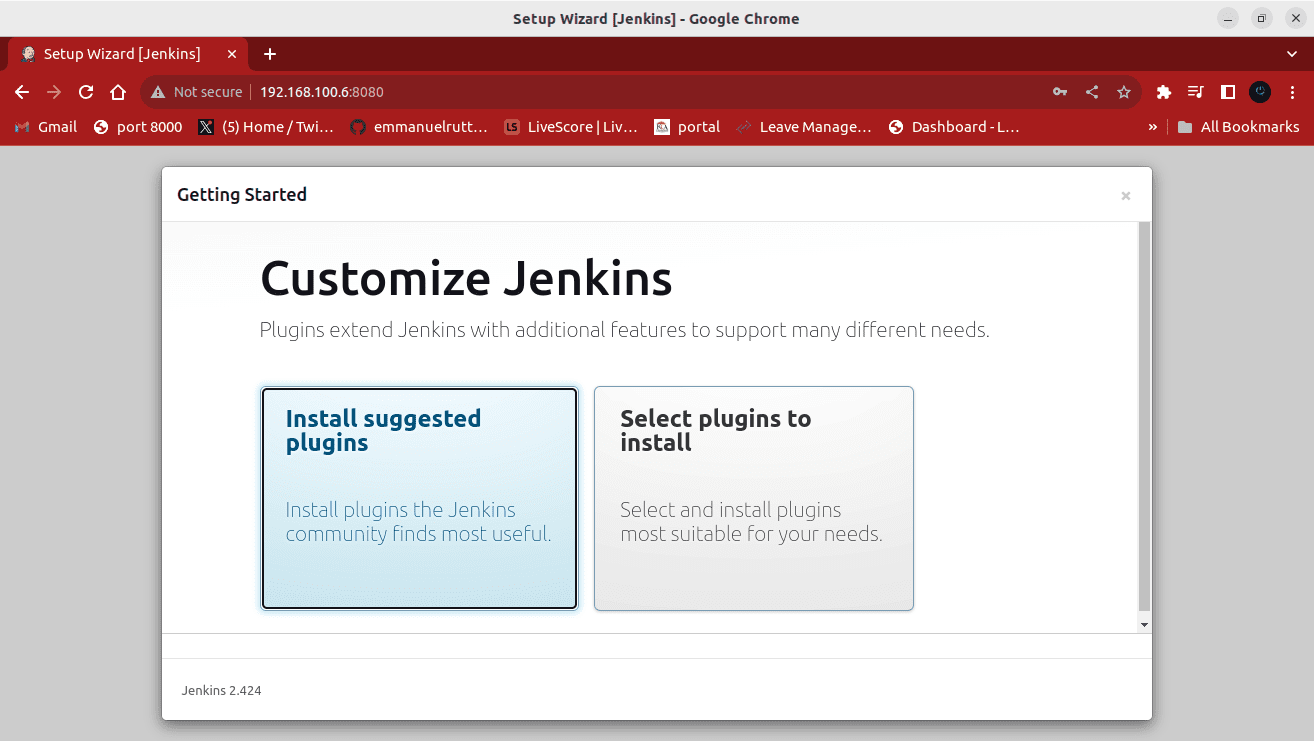The width and height of the screenshot is (1314, 741).
Task: Open a new browser tab
Action: click(x=270, y=54)
